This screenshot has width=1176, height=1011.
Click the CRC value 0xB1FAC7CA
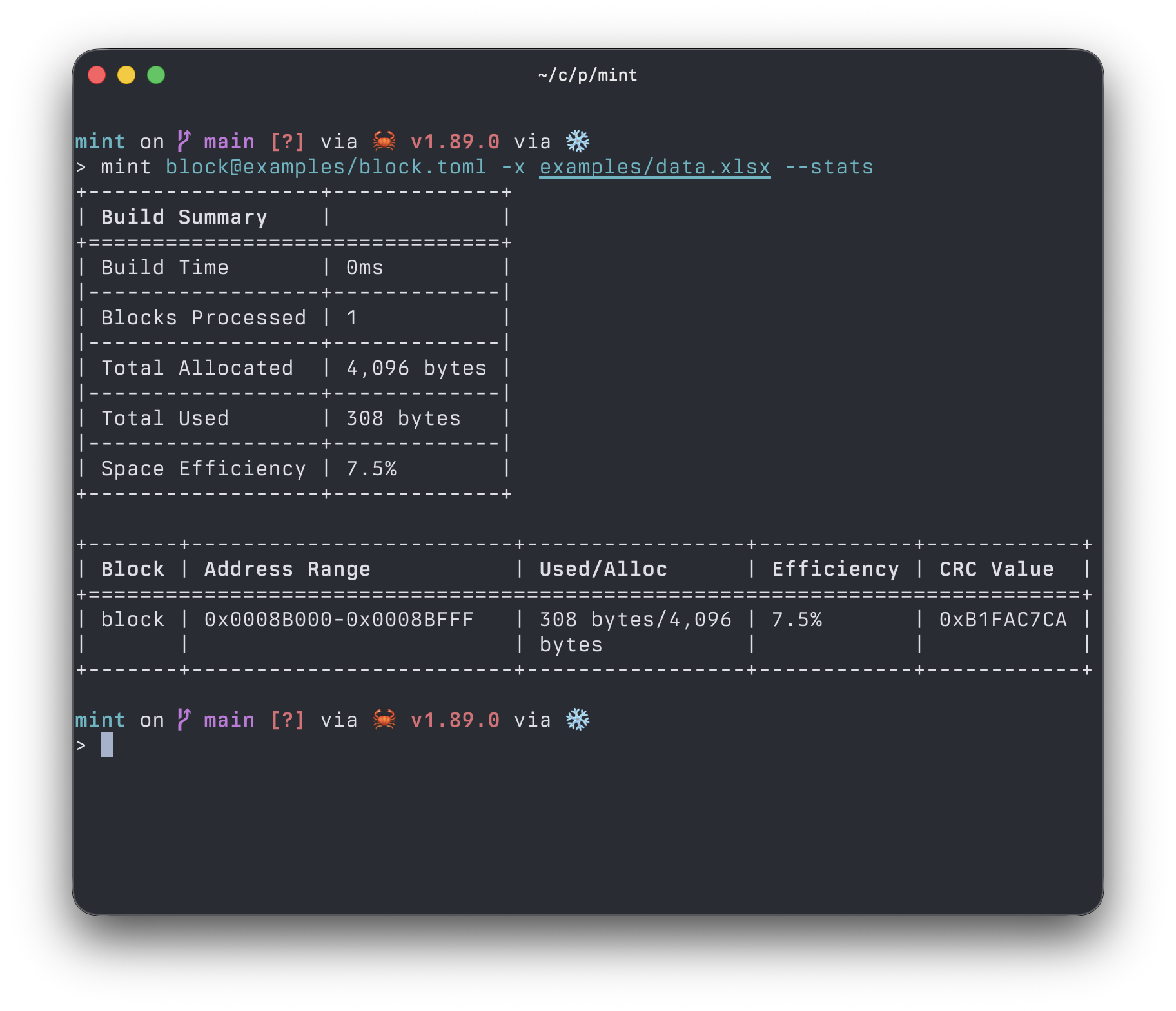[1003, 620]
